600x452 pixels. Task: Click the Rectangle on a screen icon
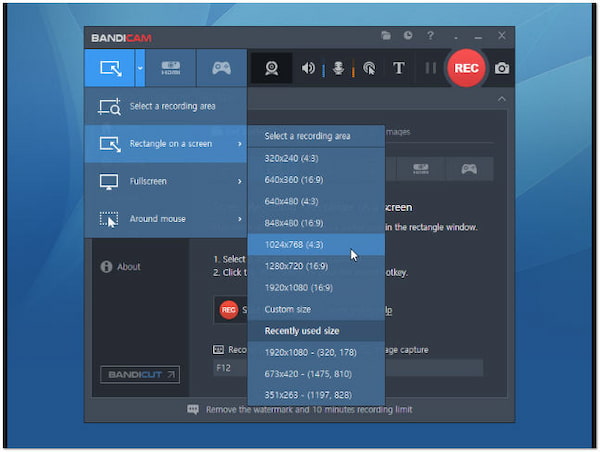pyautogui.click(x=110, y=144)
